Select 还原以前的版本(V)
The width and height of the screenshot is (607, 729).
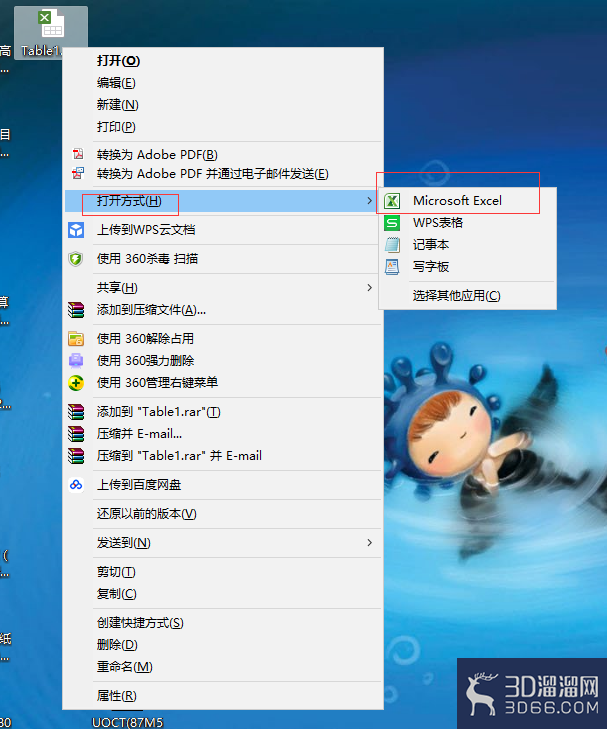click(x=223, y=514)
